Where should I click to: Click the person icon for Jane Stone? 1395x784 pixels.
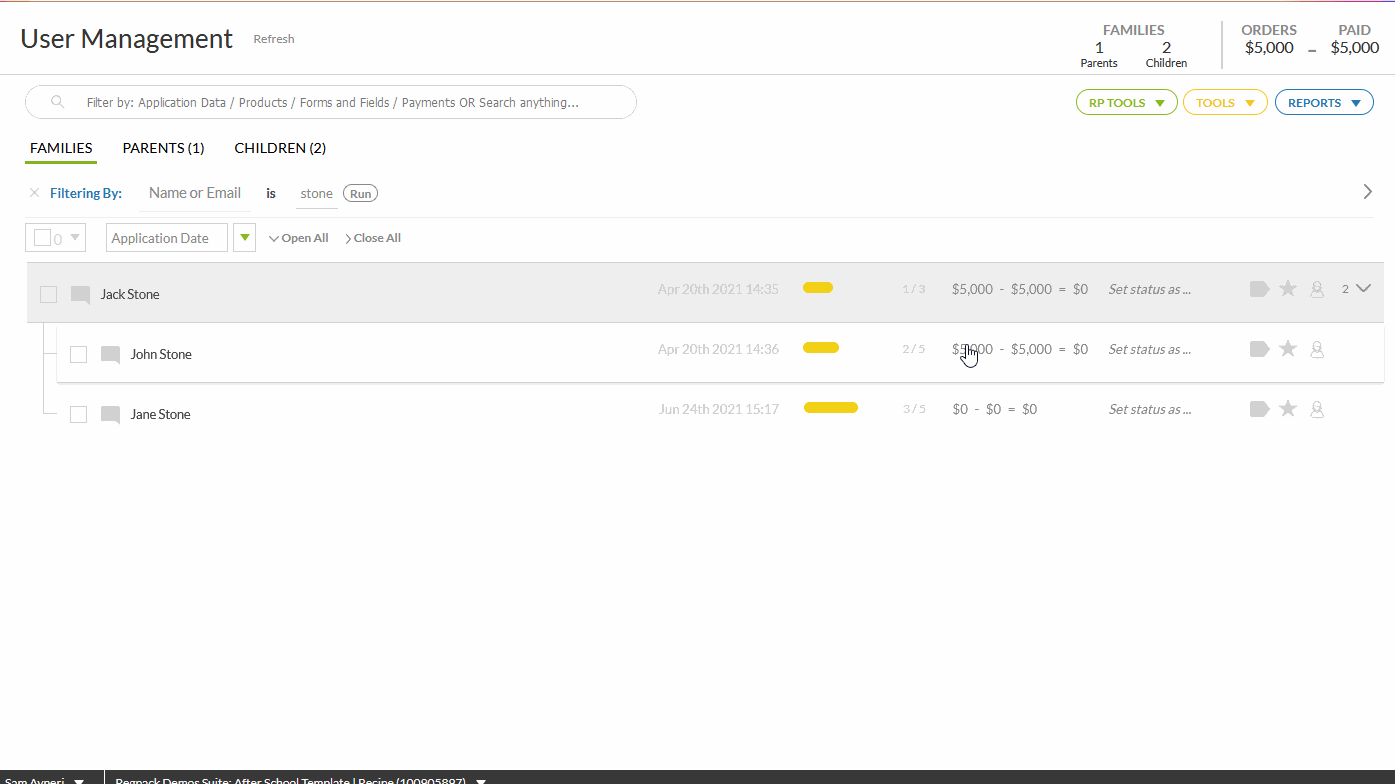click(1317, 409)
